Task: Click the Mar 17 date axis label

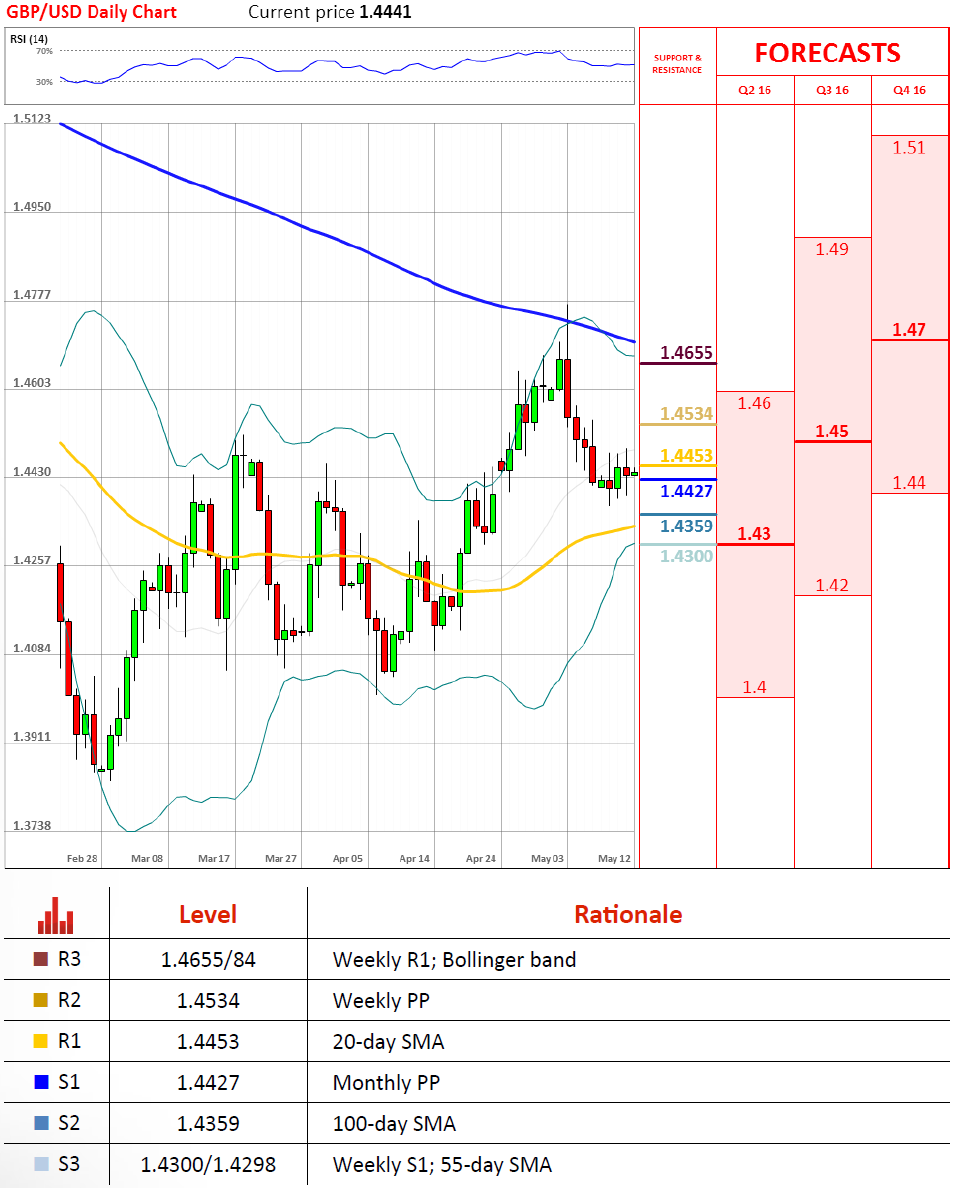Action: pyautogui.click(x=214, y=858)
